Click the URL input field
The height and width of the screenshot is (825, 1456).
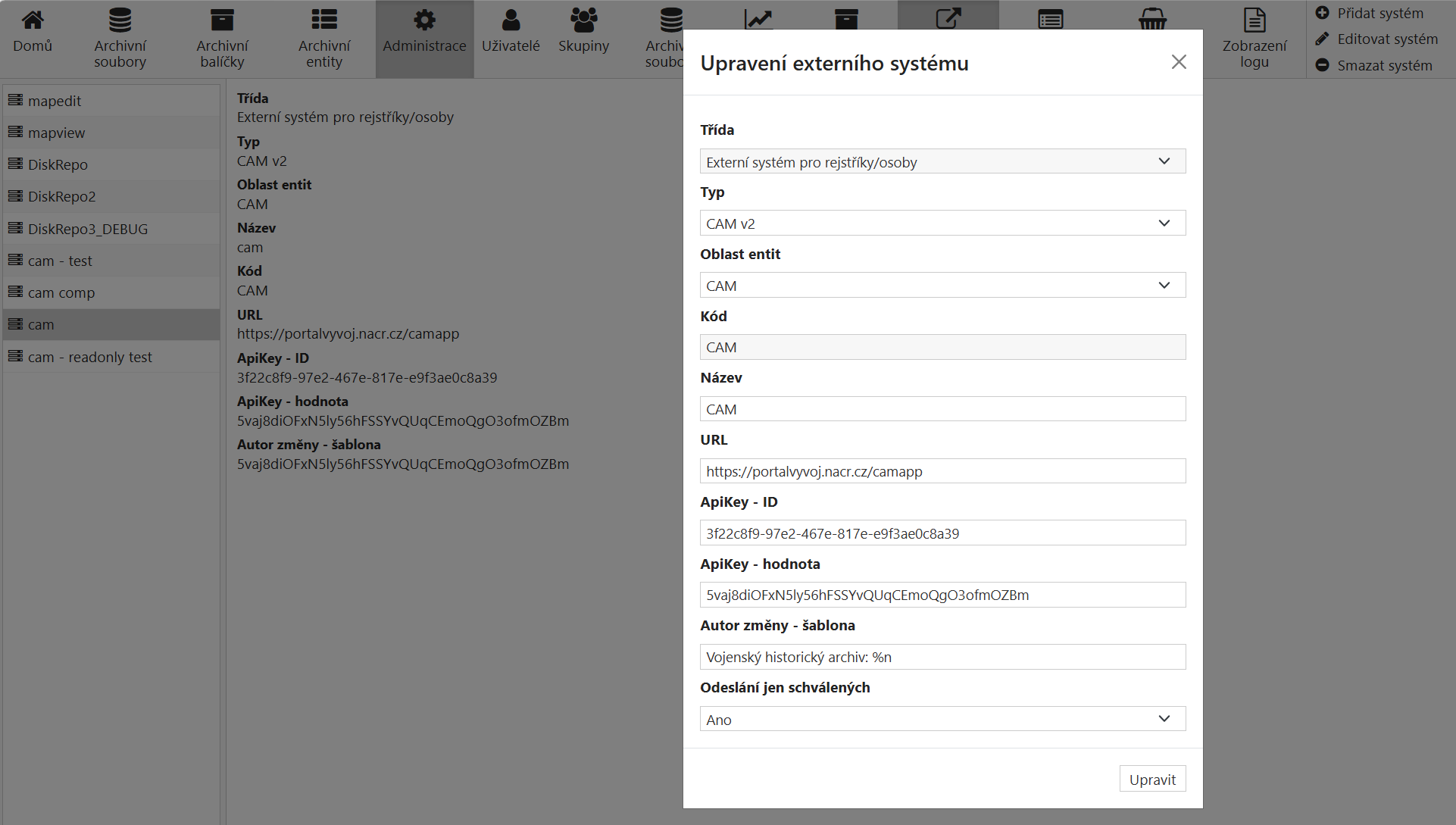[942, 471]
